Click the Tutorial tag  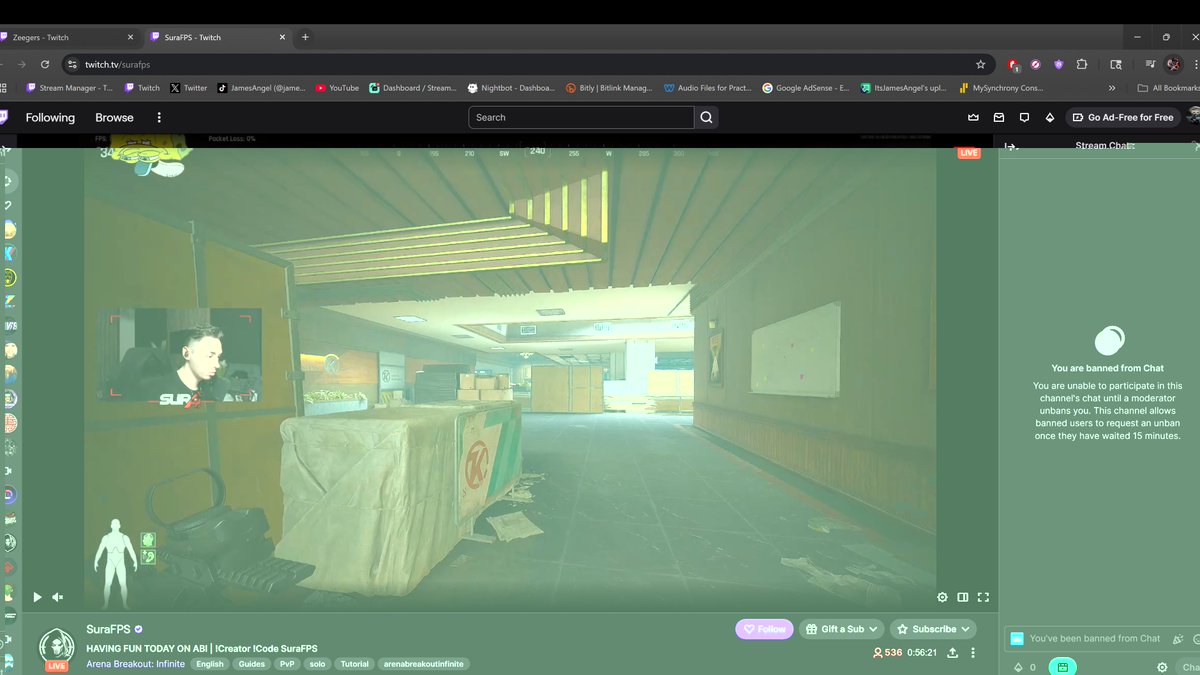[x=354, y=664]
